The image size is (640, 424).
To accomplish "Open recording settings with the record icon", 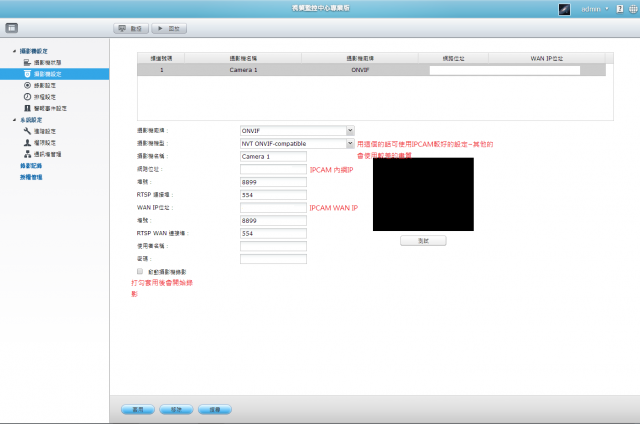I will [27, 85].
